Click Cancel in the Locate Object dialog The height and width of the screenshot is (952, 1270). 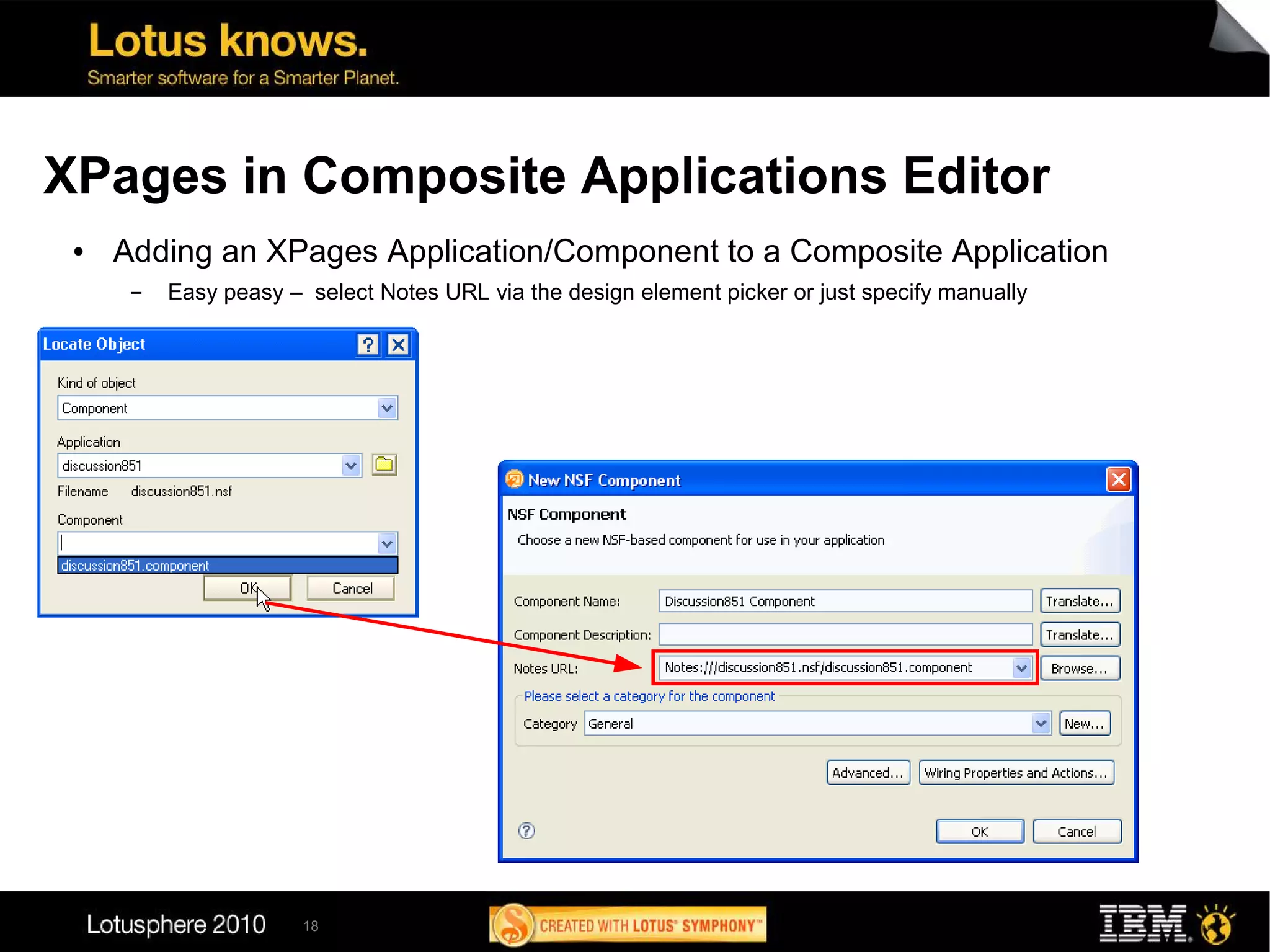tap(352, 588)
